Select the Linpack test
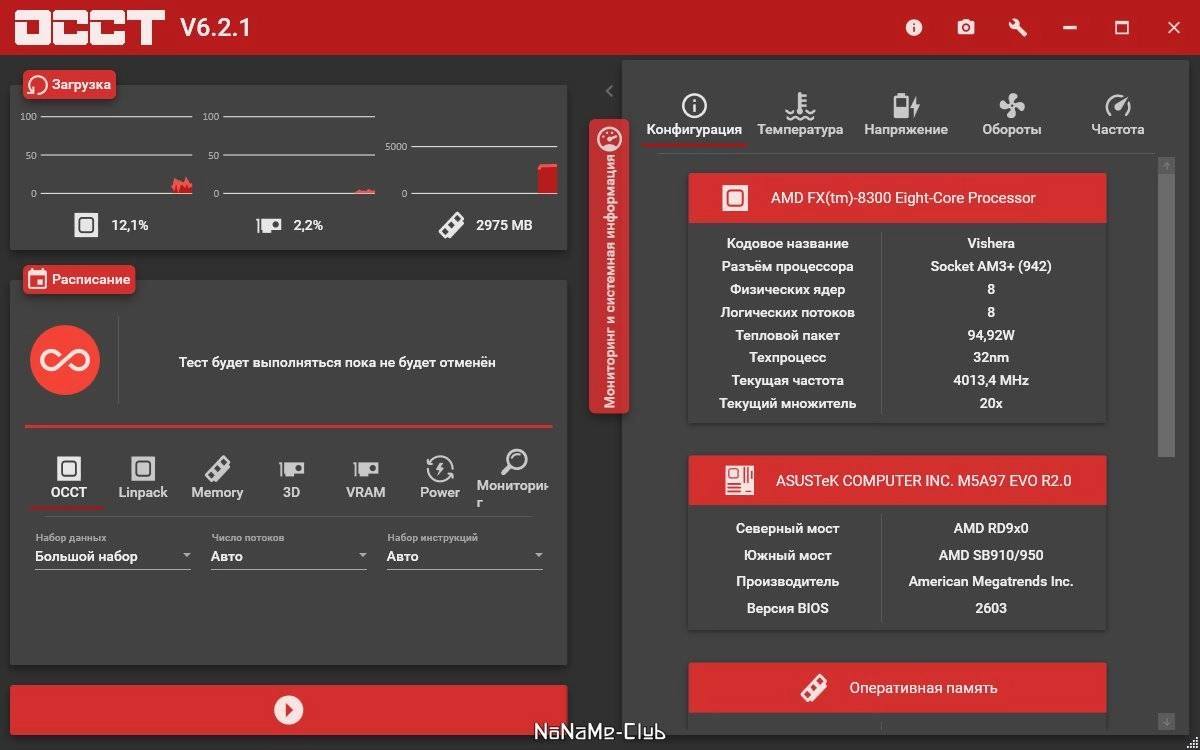The height and width of the screenshot is (750, 1200). tap(143, 477)
